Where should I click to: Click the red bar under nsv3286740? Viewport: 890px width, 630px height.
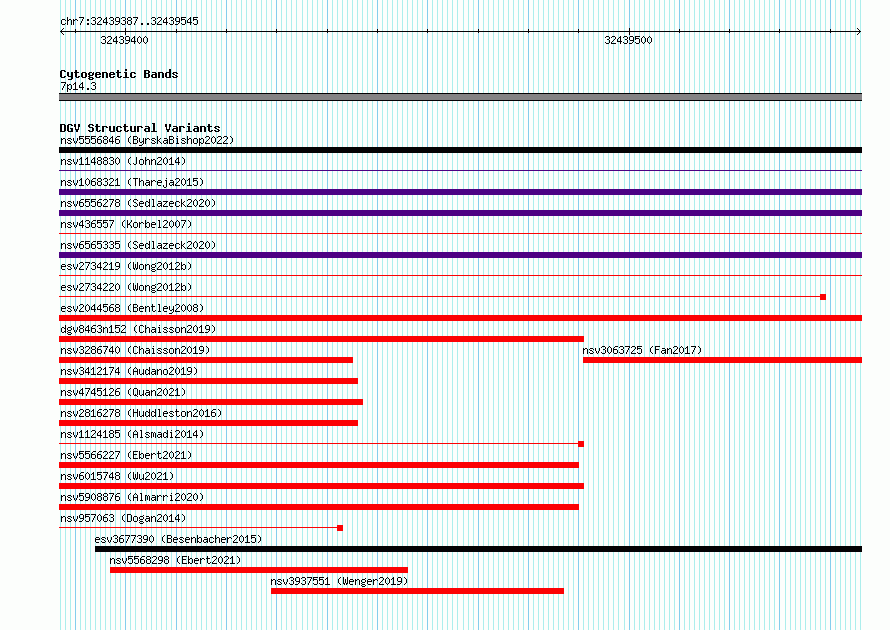(x=206, y=360)
